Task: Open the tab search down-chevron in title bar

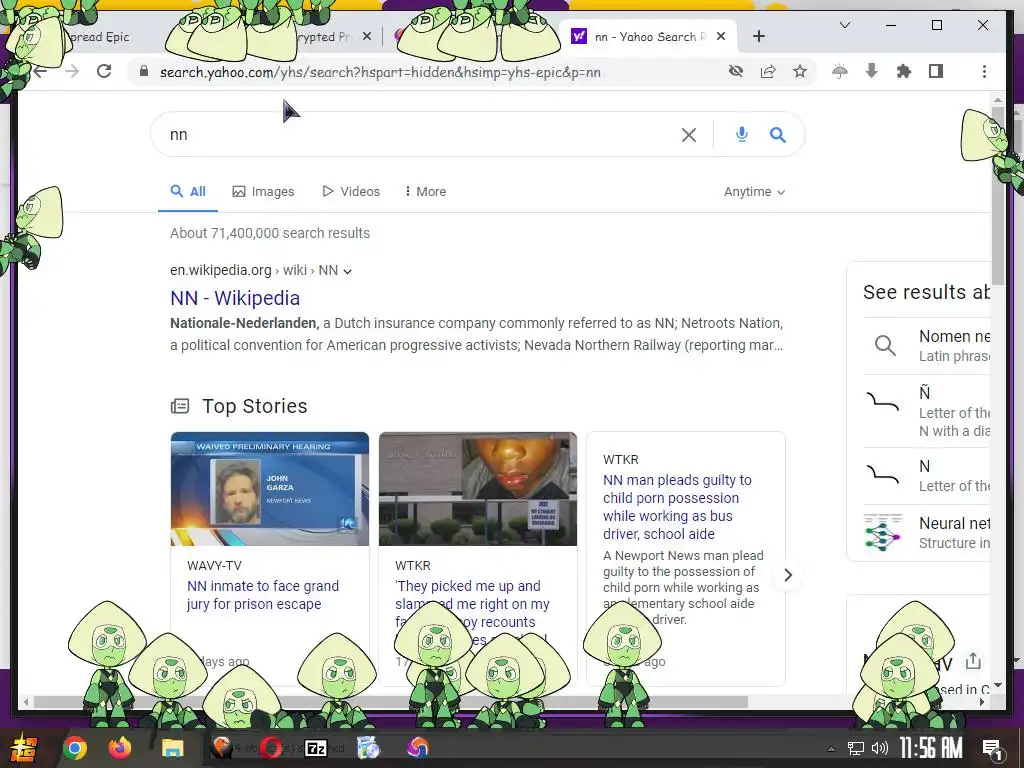Action: point(845,25)
